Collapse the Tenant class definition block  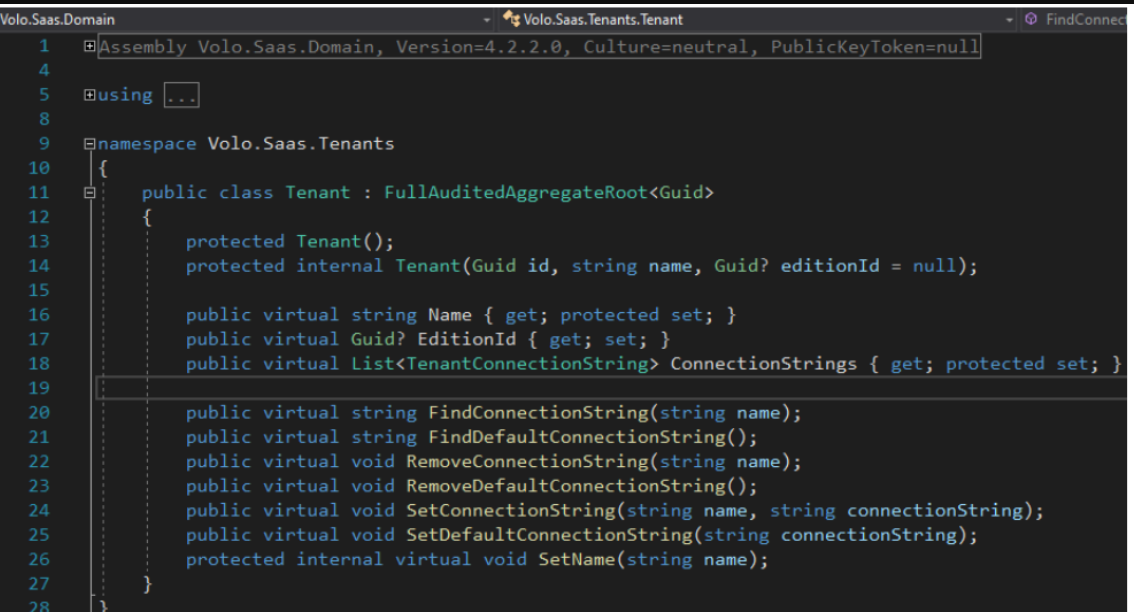[90, 193]
